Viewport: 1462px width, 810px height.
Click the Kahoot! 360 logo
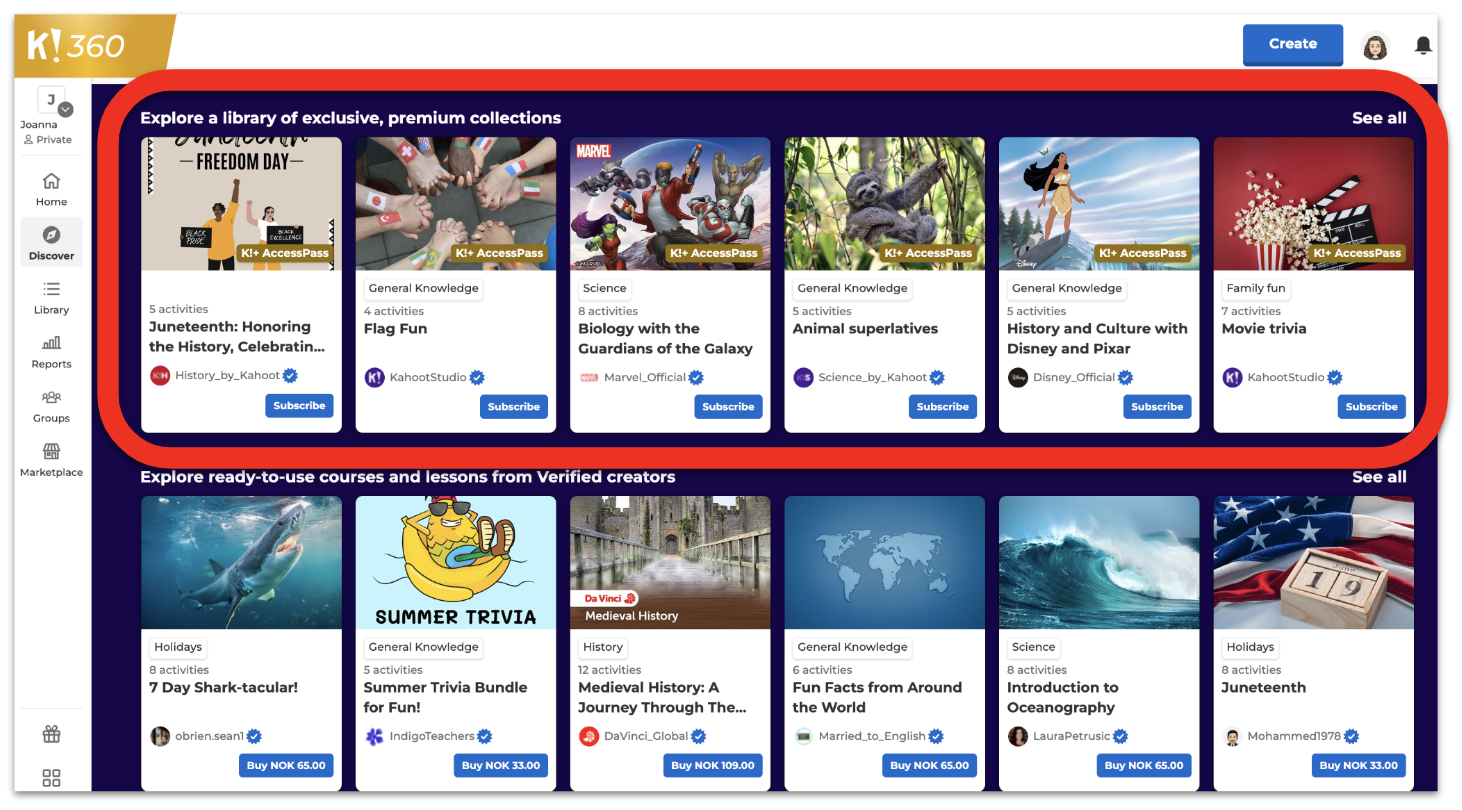click(x=76, y=45)
